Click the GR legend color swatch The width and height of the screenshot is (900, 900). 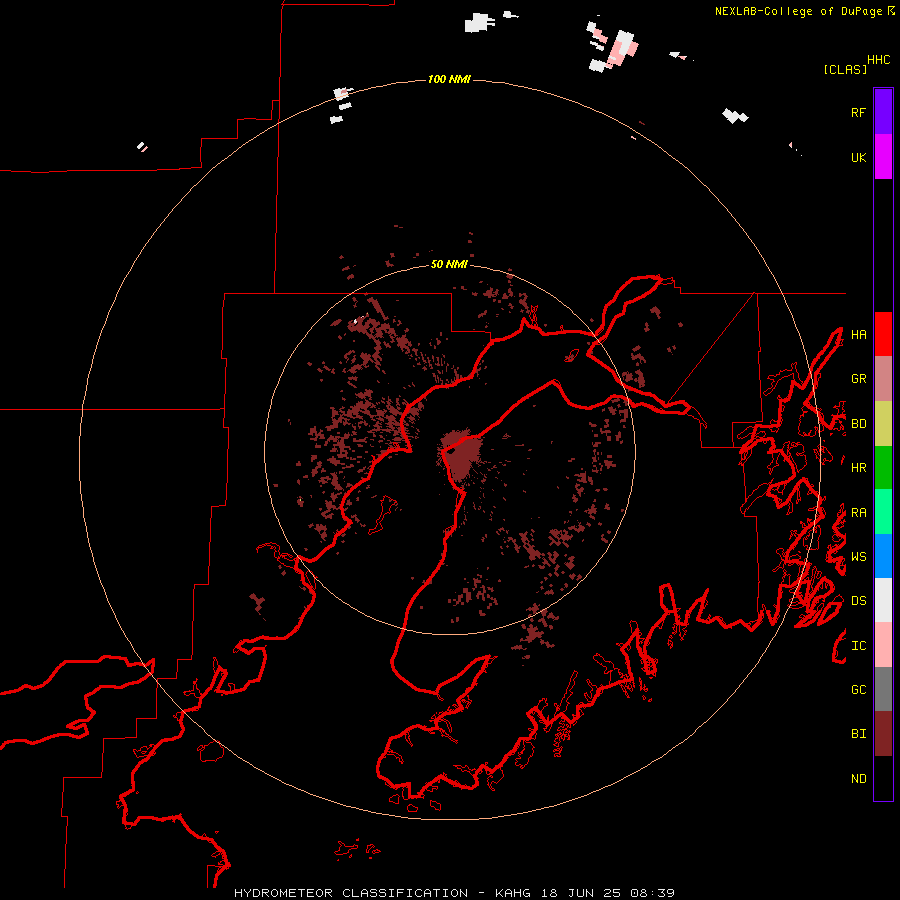pos(883,379)
